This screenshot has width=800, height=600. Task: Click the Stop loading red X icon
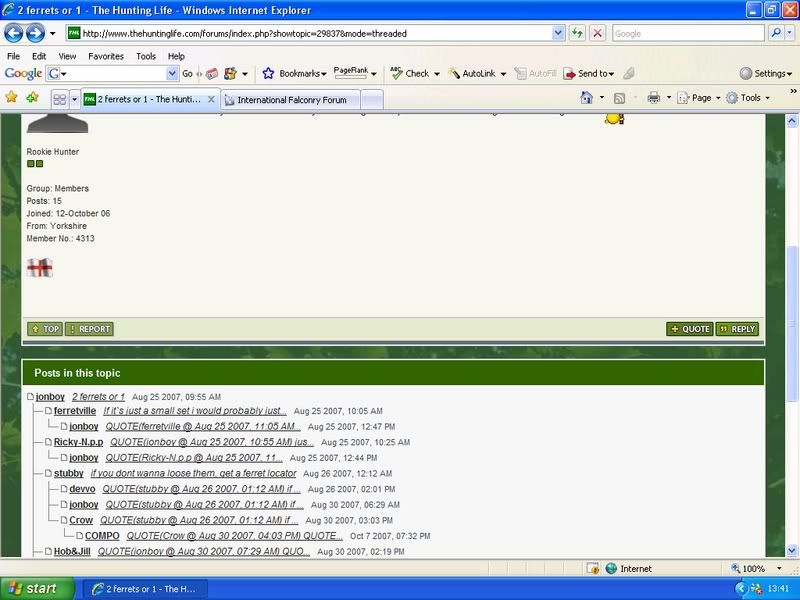click(x=597, y=33)
